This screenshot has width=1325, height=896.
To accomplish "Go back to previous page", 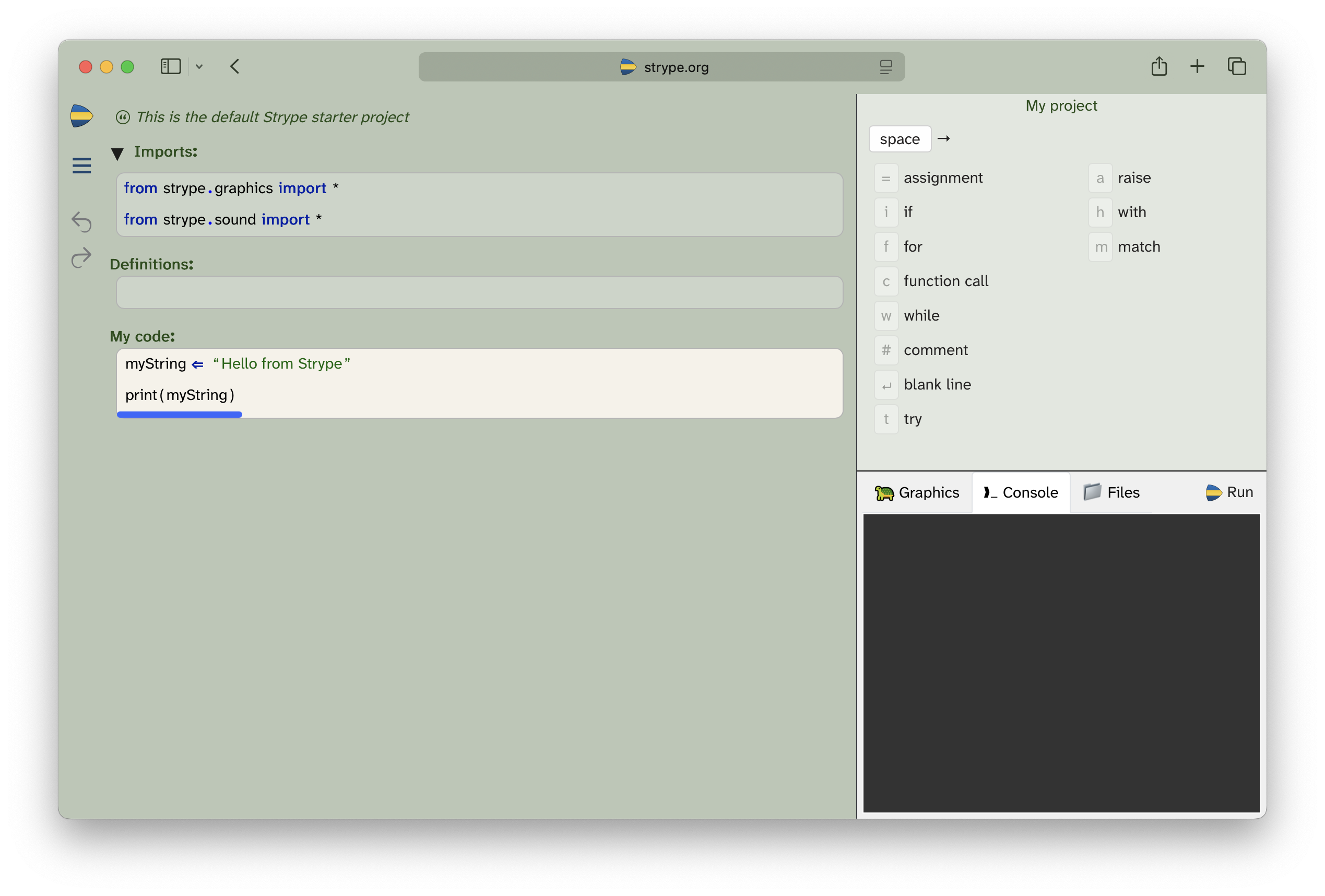I will tap(235, 67).
